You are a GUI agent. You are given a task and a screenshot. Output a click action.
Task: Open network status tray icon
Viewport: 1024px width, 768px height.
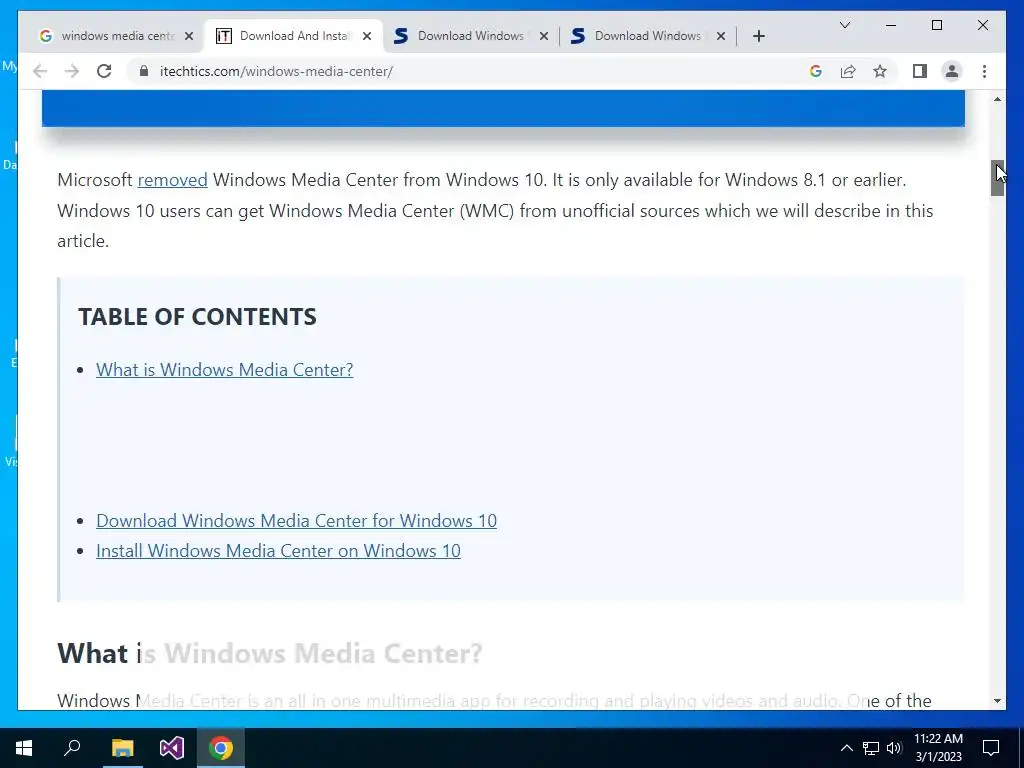pos(871,748)
